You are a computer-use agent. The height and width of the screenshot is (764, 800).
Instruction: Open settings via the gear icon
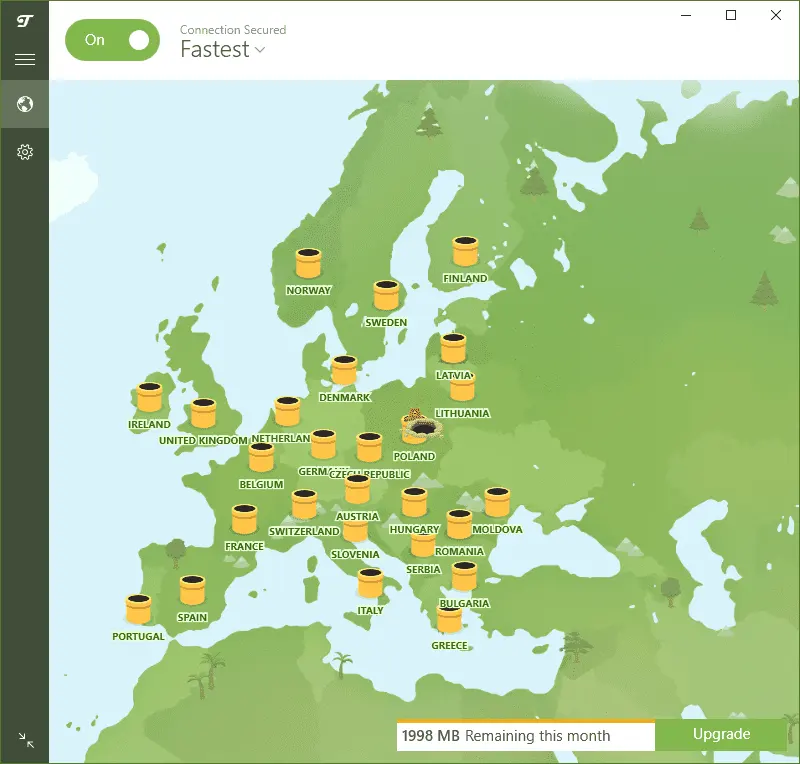click(x=25, y=152)
